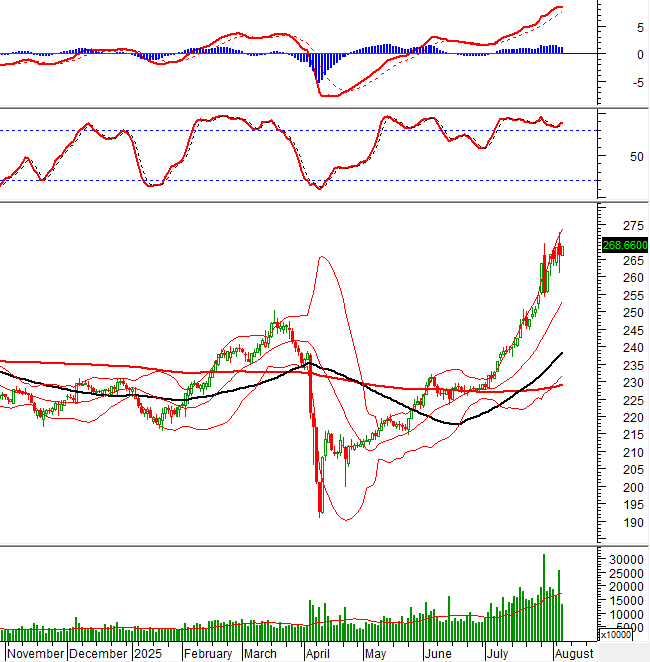Select the November label on the time axis
Screen dimensions: 650x662
[36, 654]
